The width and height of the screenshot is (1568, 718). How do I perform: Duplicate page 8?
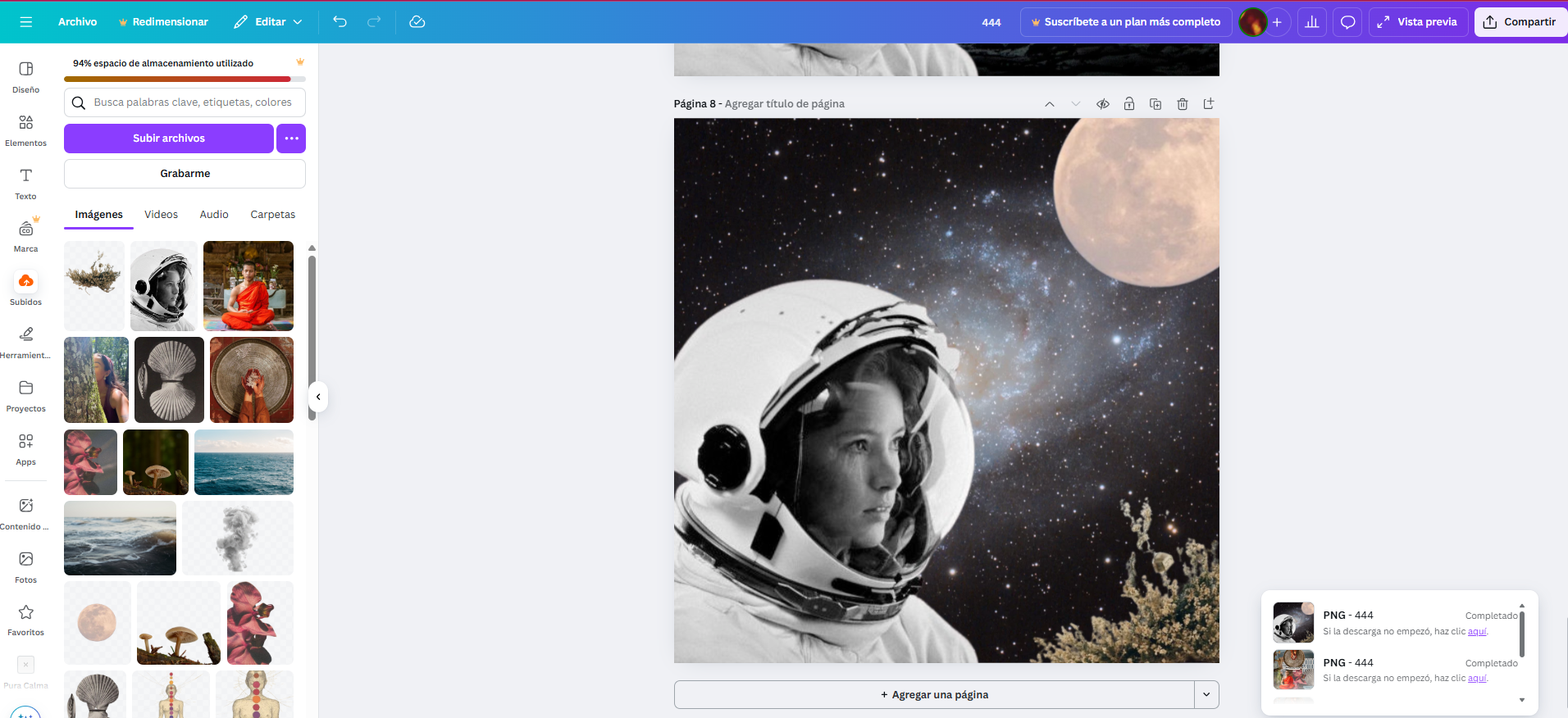1155,104
